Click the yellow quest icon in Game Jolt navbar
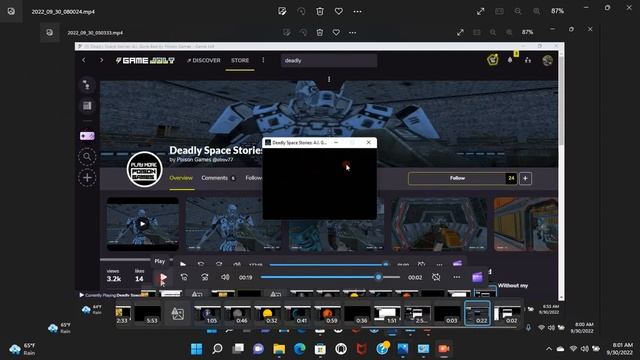The image size is (640, 360). [493, 60]
